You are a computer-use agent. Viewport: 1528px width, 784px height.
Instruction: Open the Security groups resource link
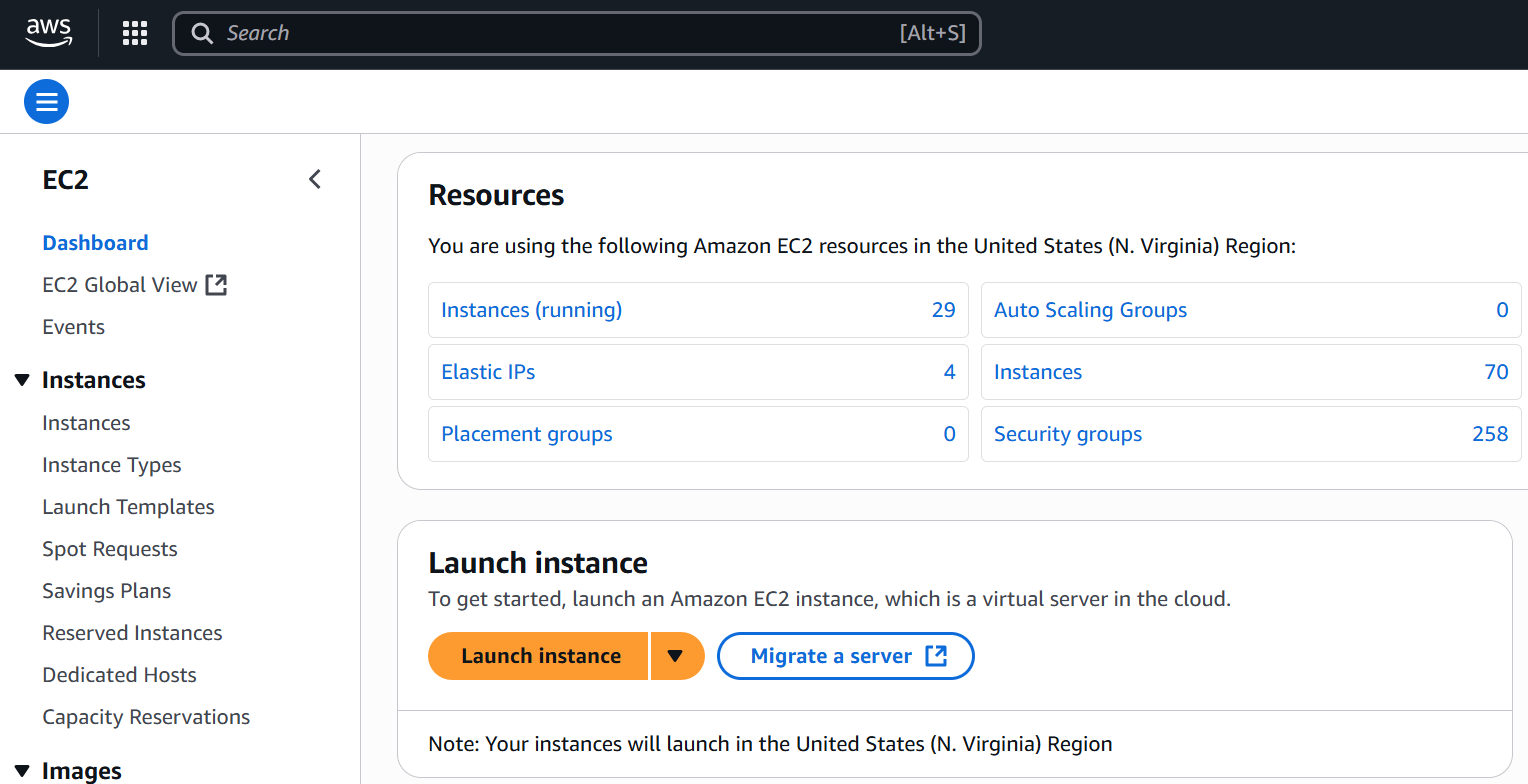pos(1067,433)
